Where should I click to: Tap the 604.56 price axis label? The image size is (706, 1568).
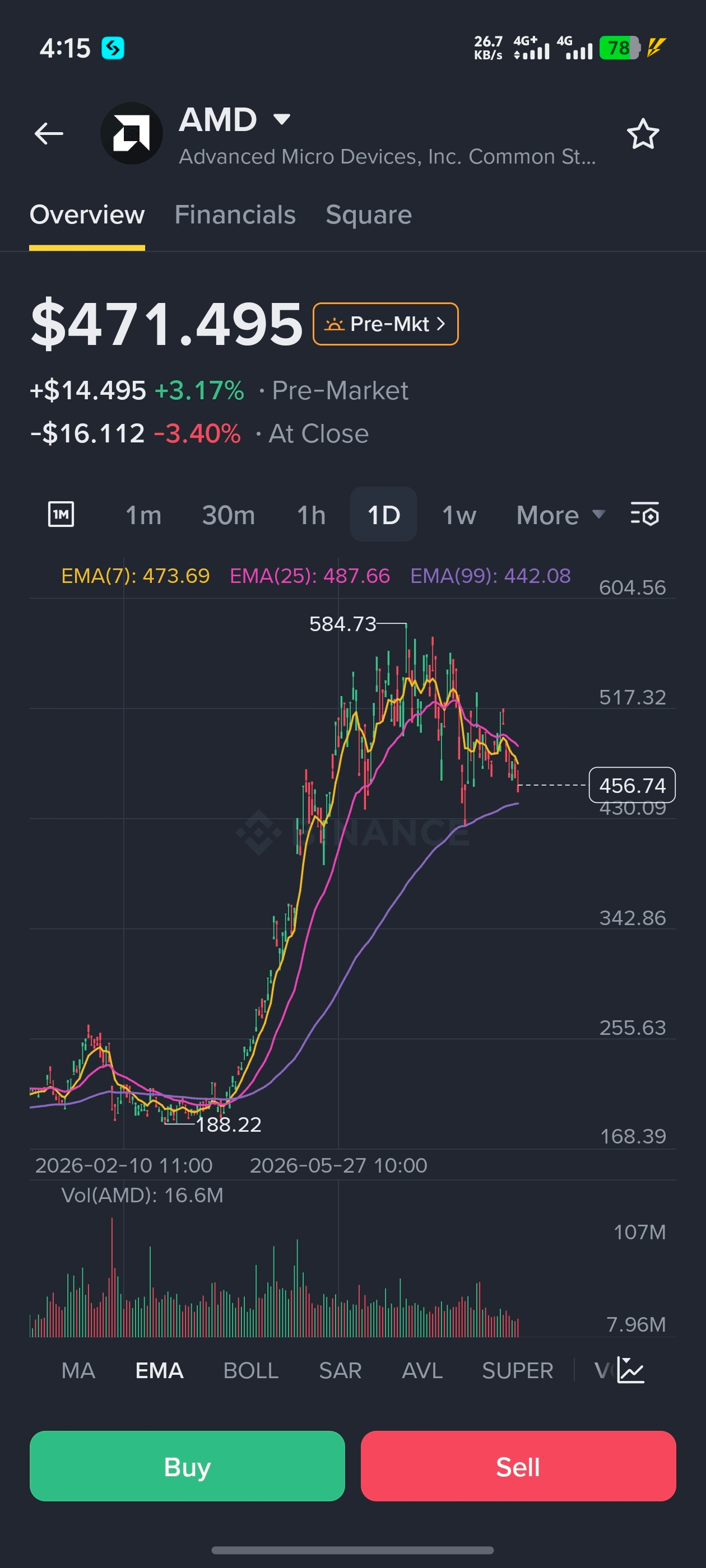(631, 587)
